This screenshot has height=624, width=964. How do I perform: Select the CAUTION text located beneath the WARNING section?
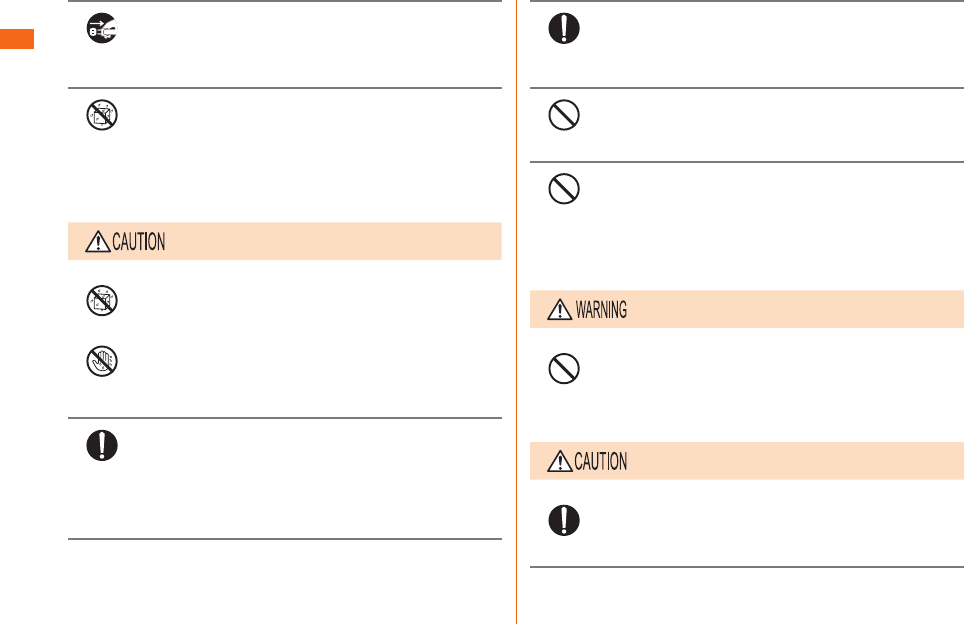point(601,461)
